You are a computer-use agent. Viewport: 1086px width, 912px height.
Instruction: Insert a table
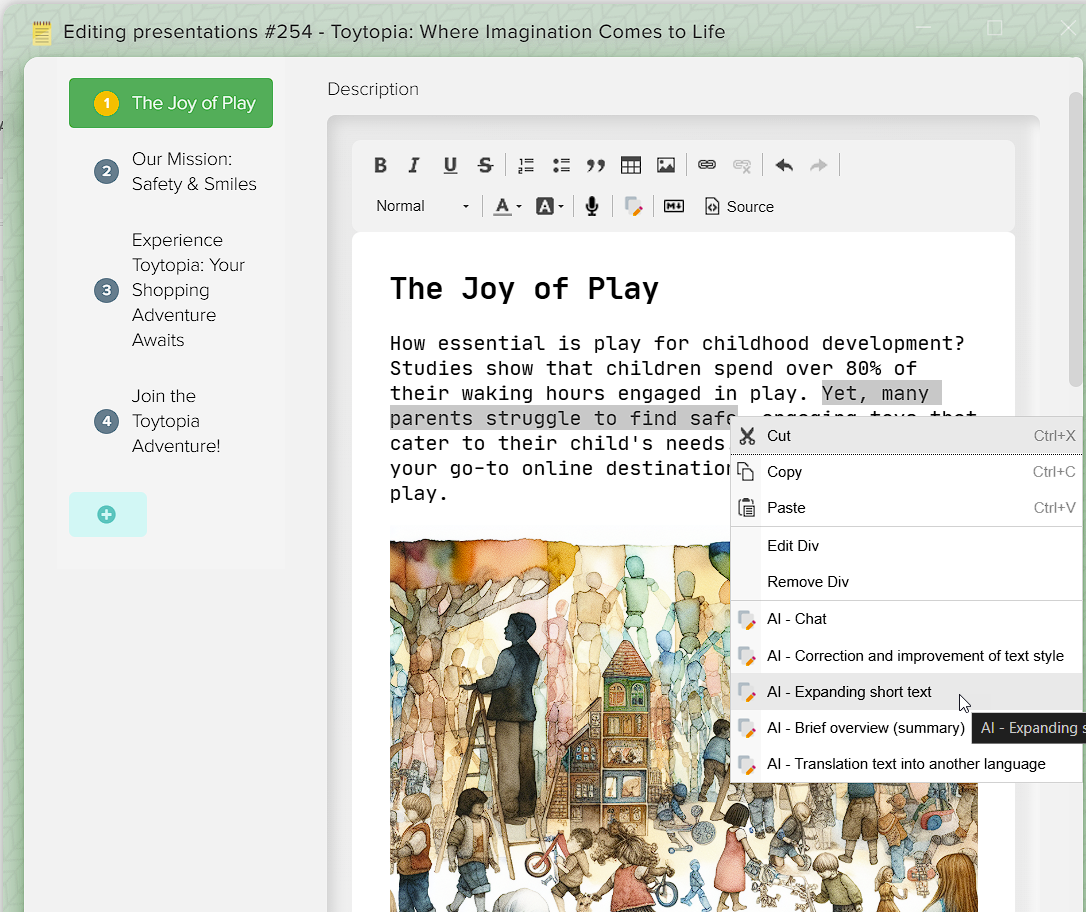tap(631, 166)
